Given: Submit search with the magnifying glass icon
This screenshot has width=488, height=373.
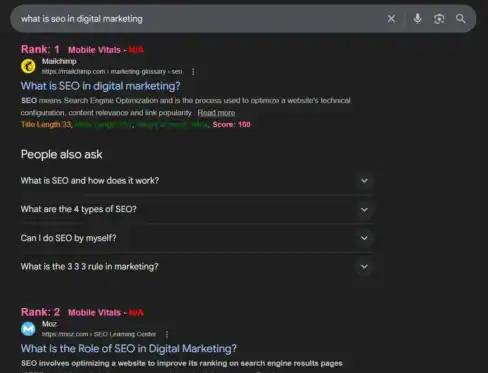Looking at the screenshot, I should tap(461, 19).
